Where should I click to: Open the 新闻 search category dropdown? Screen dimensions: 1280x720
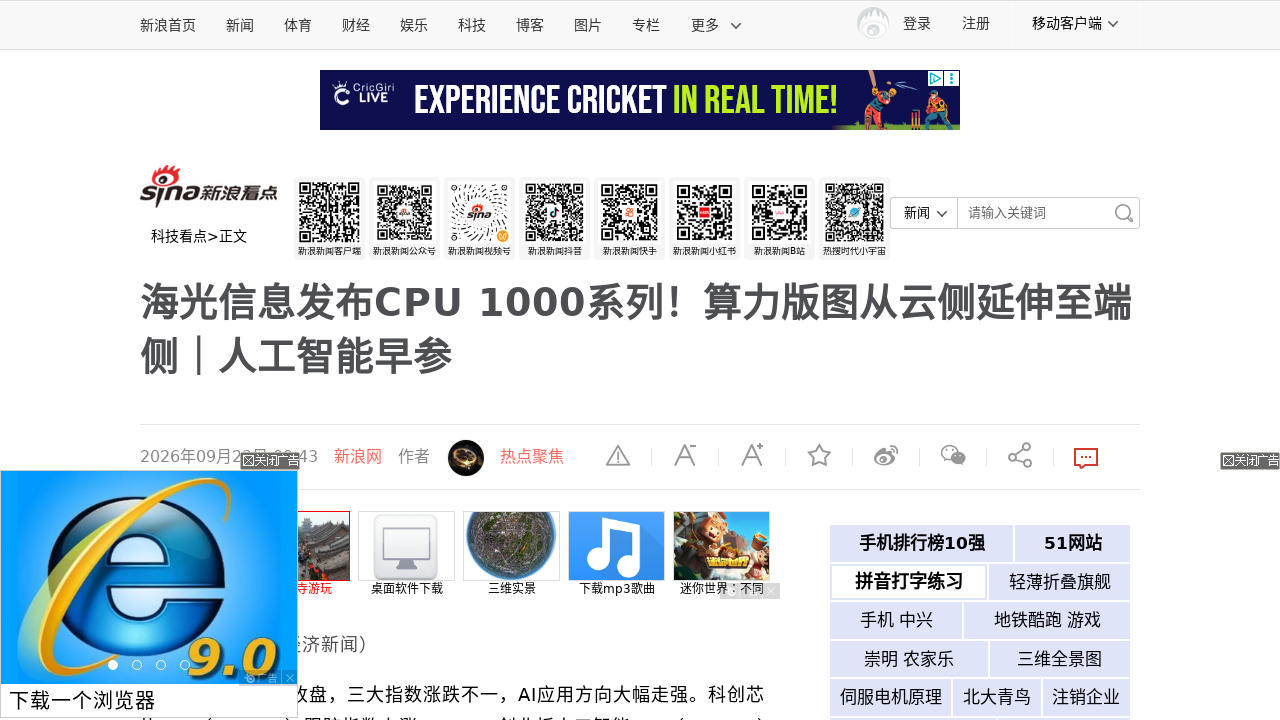924,213
